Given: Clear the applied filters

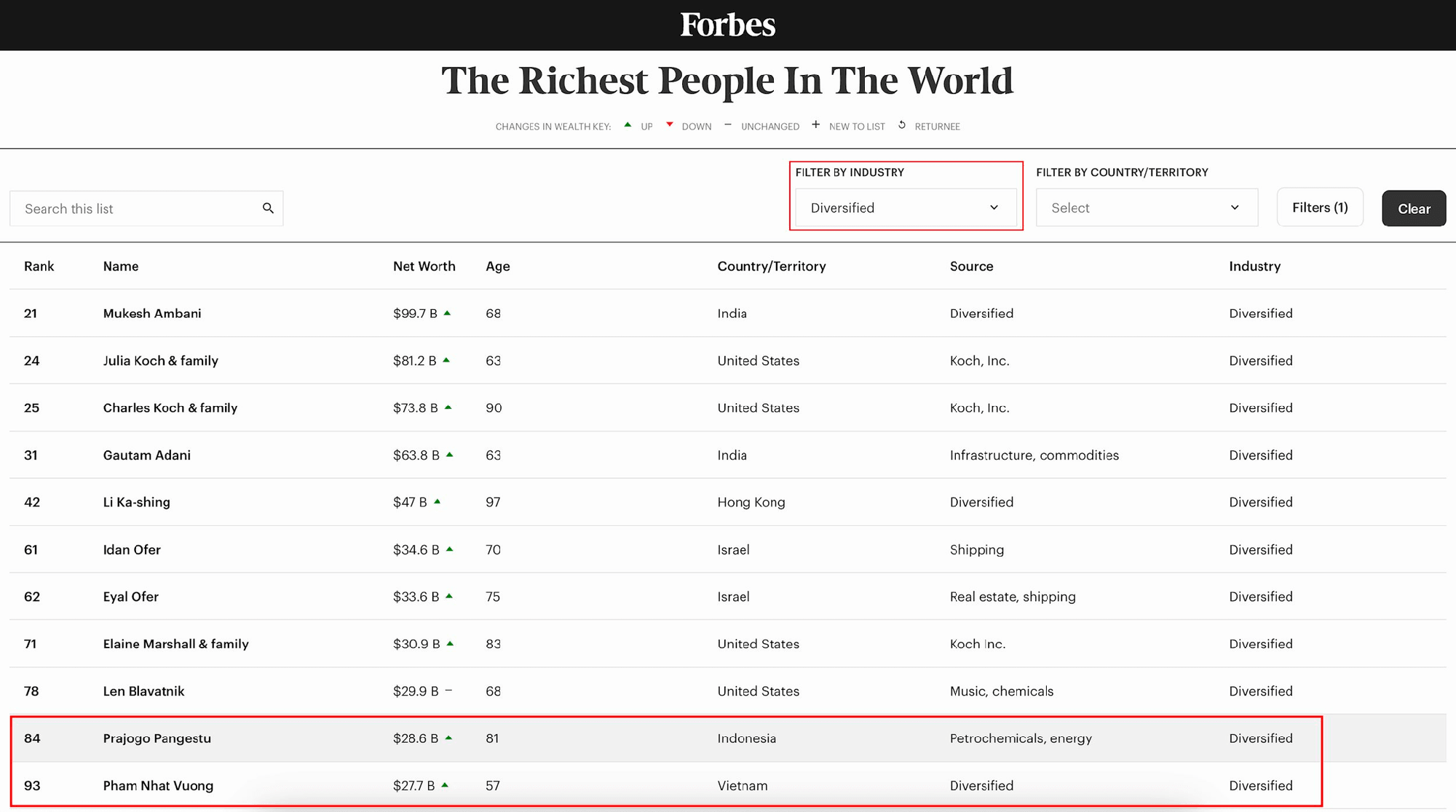Looking at the screenshot, I should (x=1414, y=209).
